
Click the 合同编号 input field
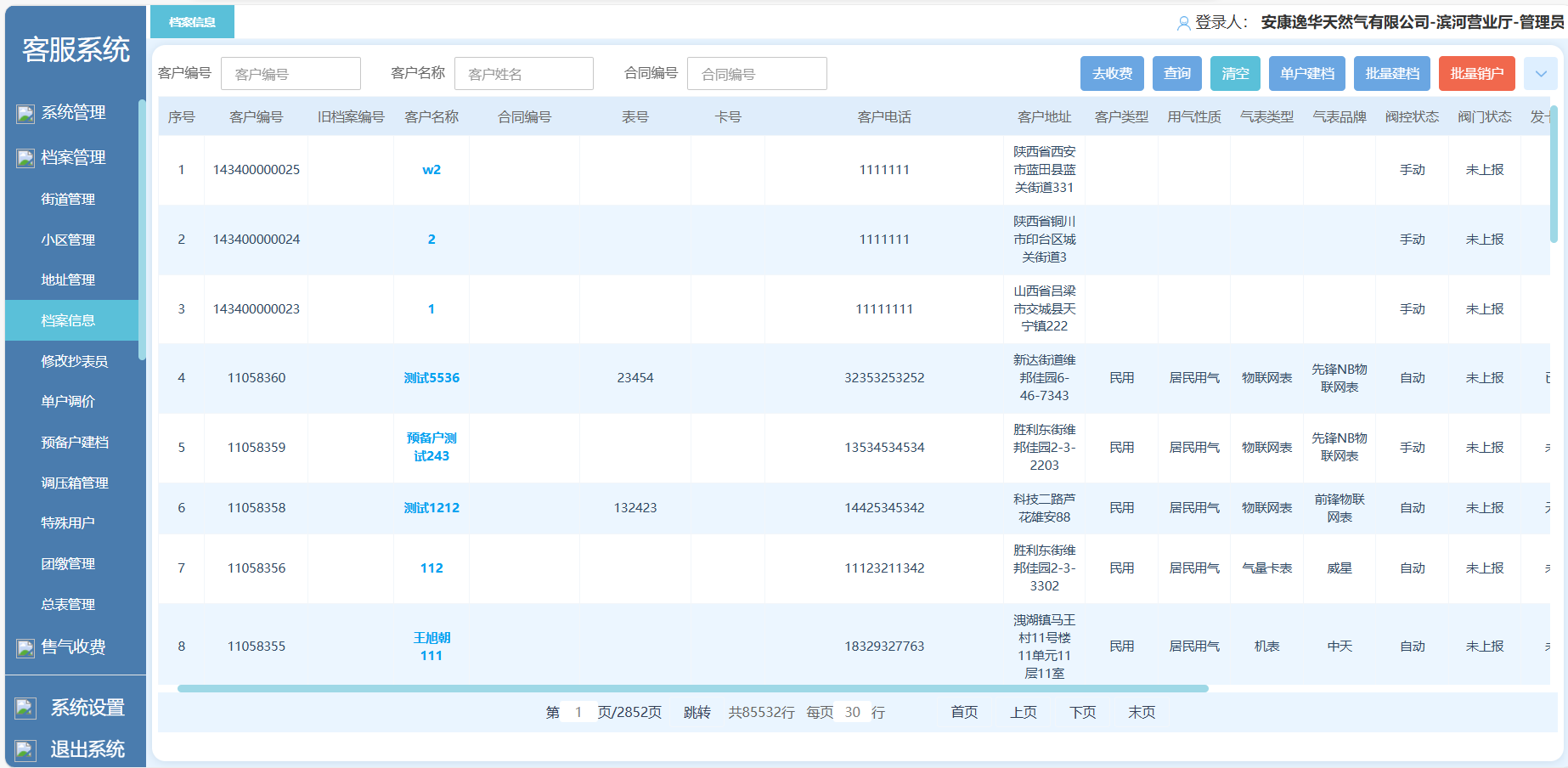[x=757, y=74]
